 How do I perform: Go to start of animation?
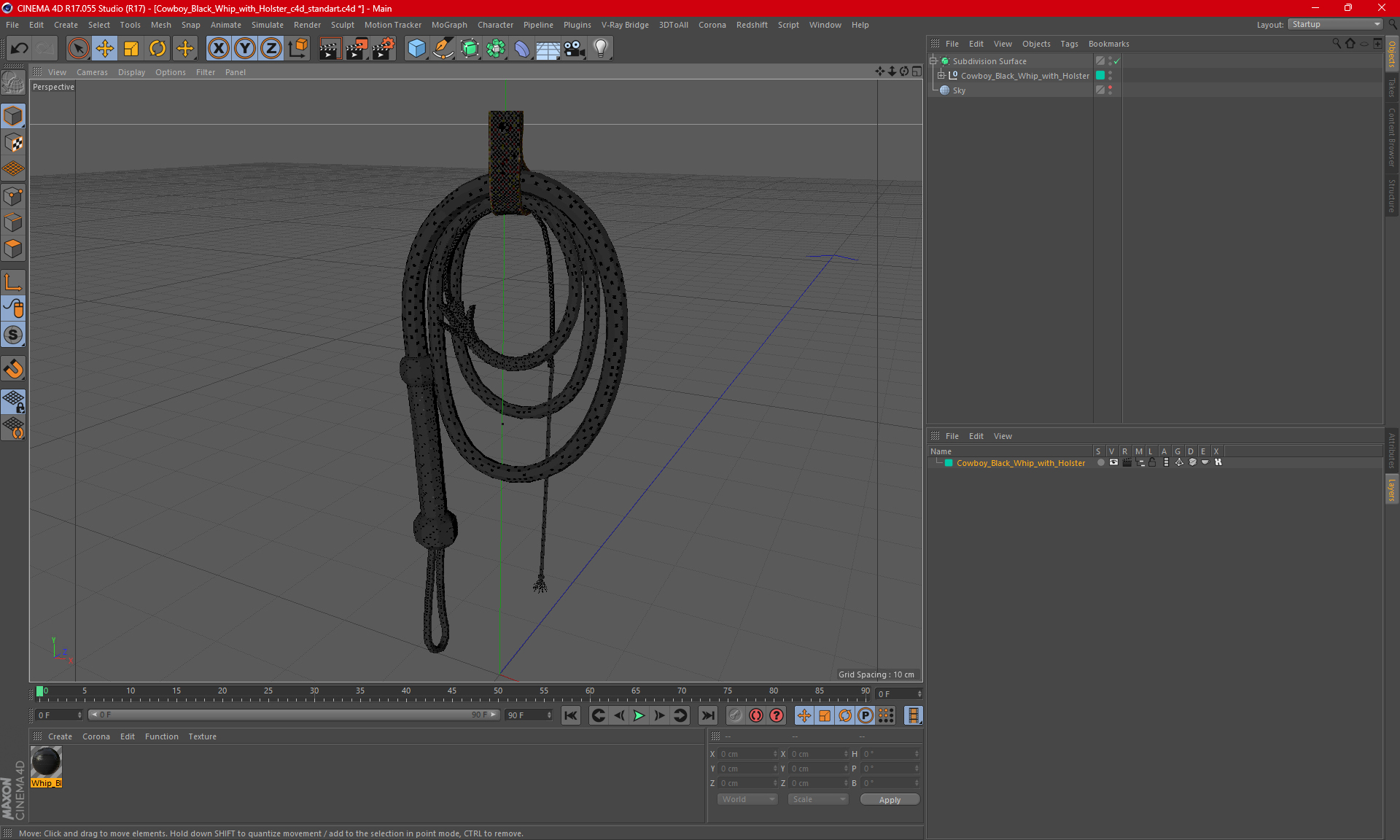click(571, 715)
